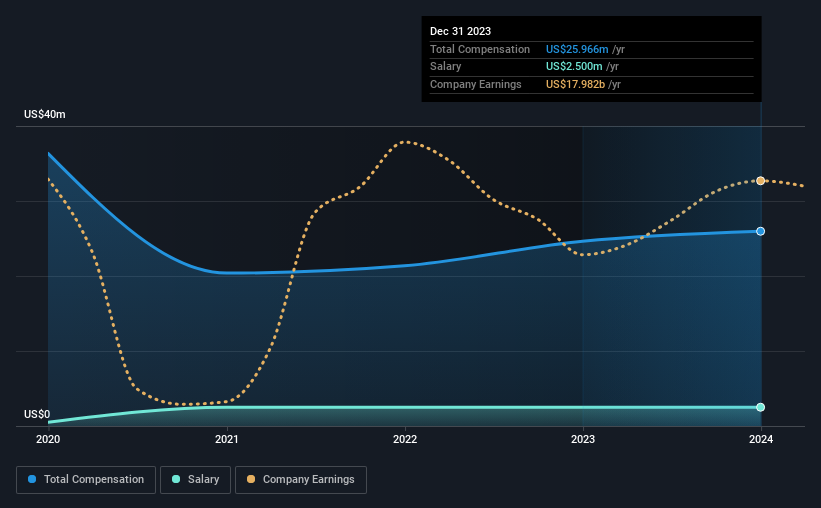Select the 2023 x-axis label
Image resolution: width=821 pixels, height=508 pixels.
583,439
